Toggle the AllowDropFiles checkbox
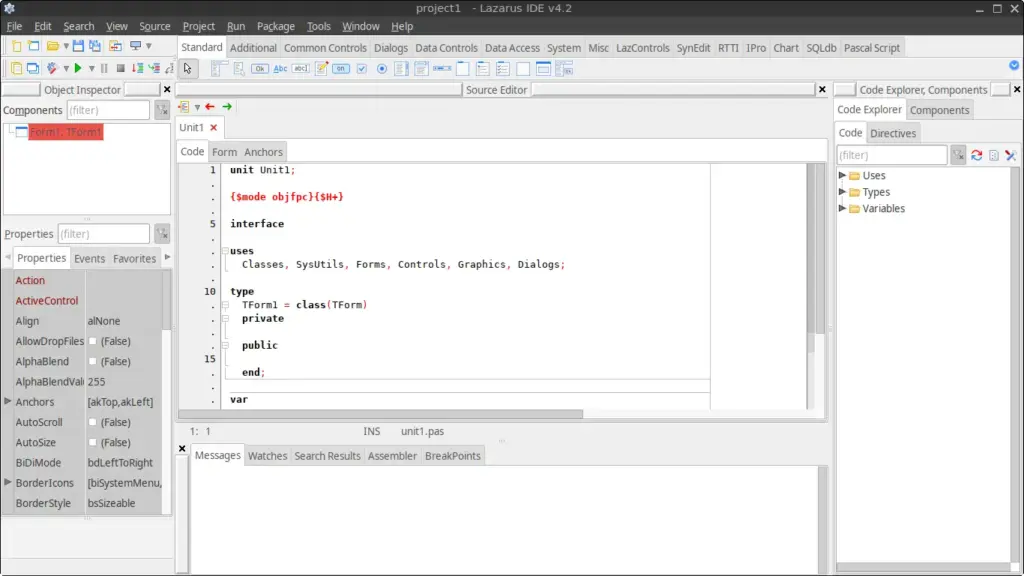The width and height of the screenshot is (1024, 576). point(93,341)
